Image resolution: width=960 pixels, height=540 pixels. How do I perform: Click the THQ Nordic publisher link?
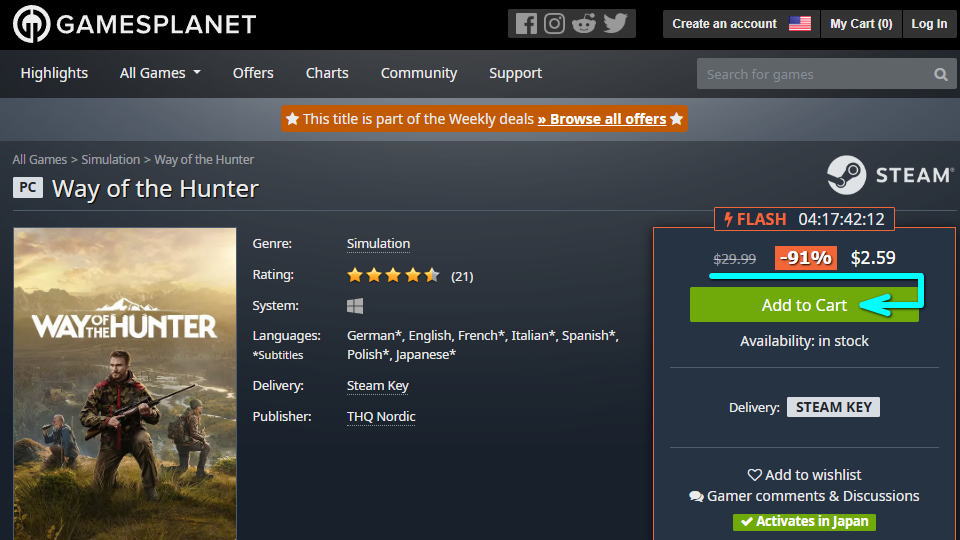381,417
